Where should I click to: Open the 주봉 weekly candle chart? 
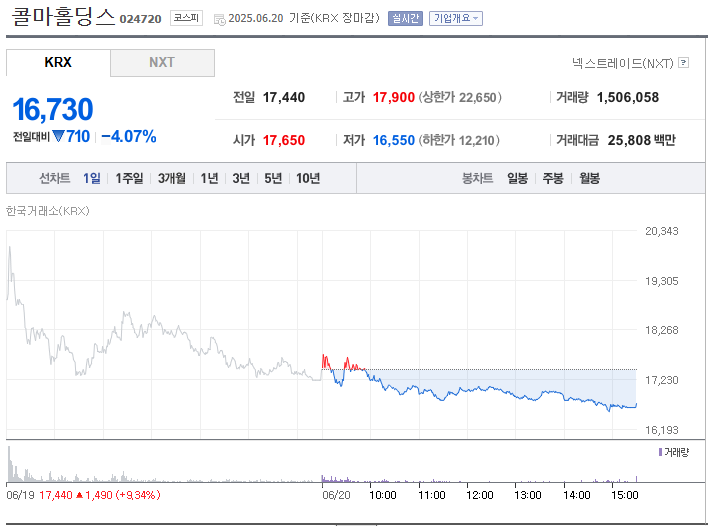553,178
